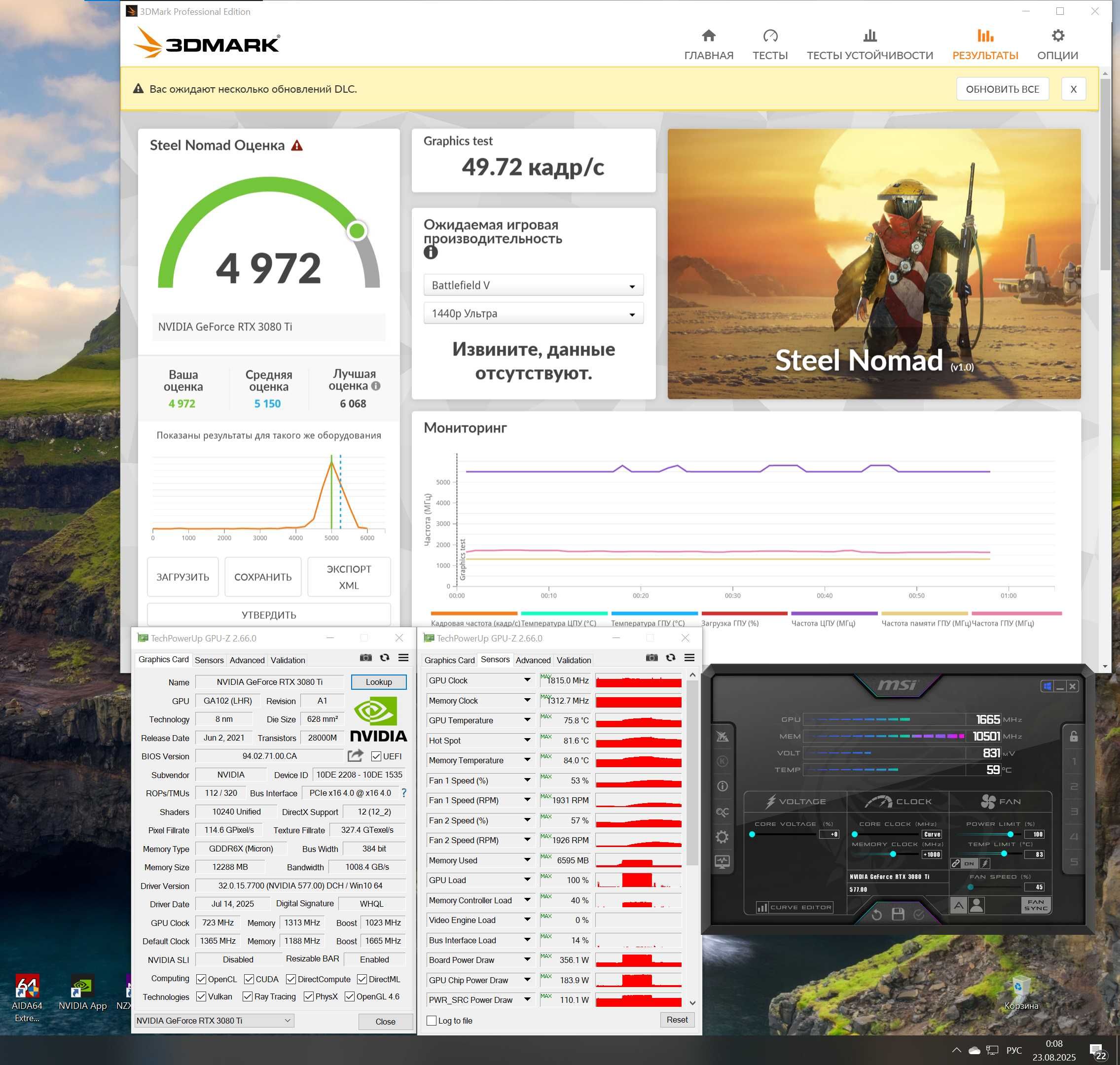Click Afterburner Power Limit slider handle
Screen dimensions: 1120x1065
(x=1011, y=834)
